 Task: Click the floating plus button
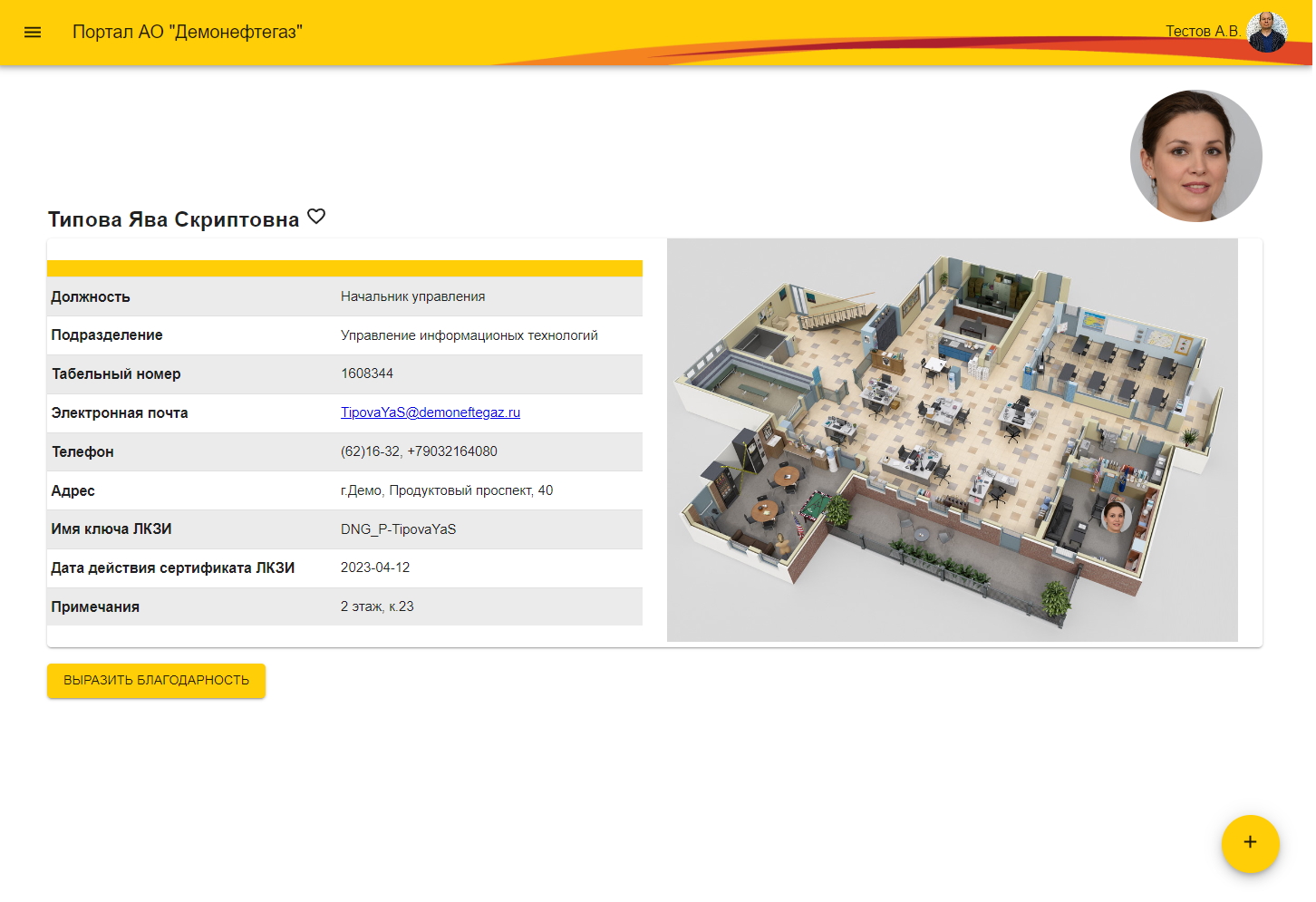[x=1250, y=843]
